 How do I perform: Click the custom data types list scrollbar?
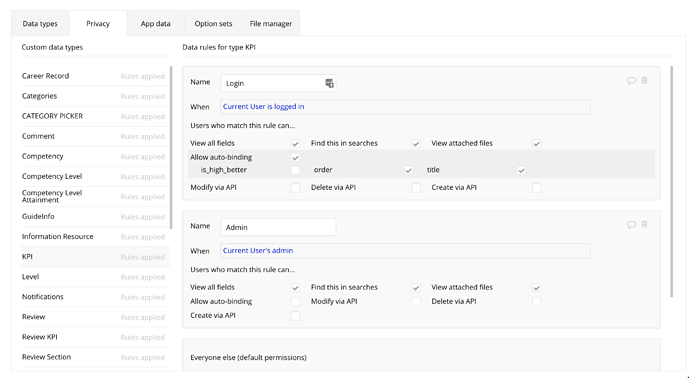(171, 147)
